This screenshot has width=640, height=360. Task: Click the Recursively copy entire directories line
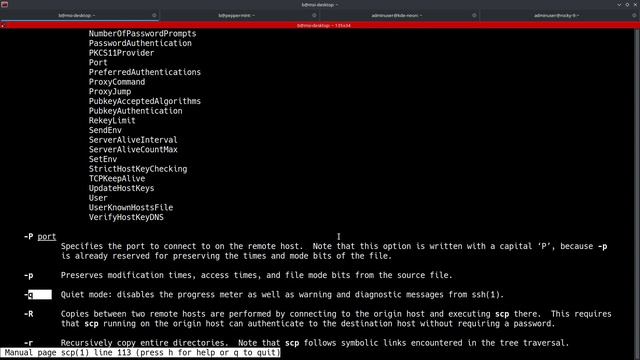click(x=315, y=343)
